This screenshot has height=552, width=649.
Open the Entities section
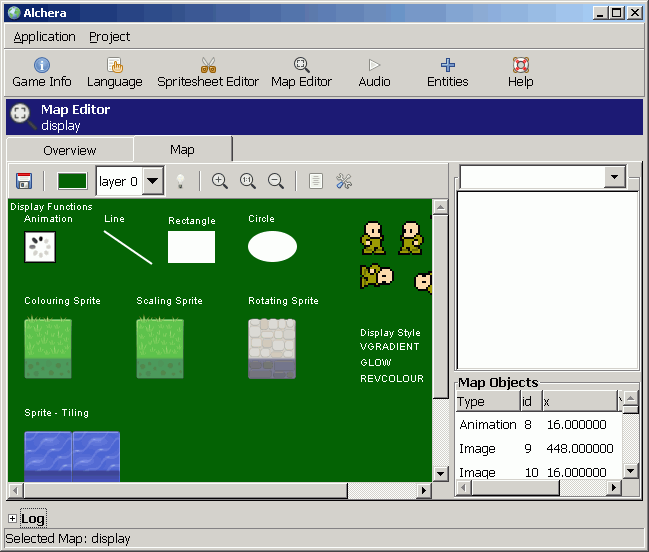(447, 73)
